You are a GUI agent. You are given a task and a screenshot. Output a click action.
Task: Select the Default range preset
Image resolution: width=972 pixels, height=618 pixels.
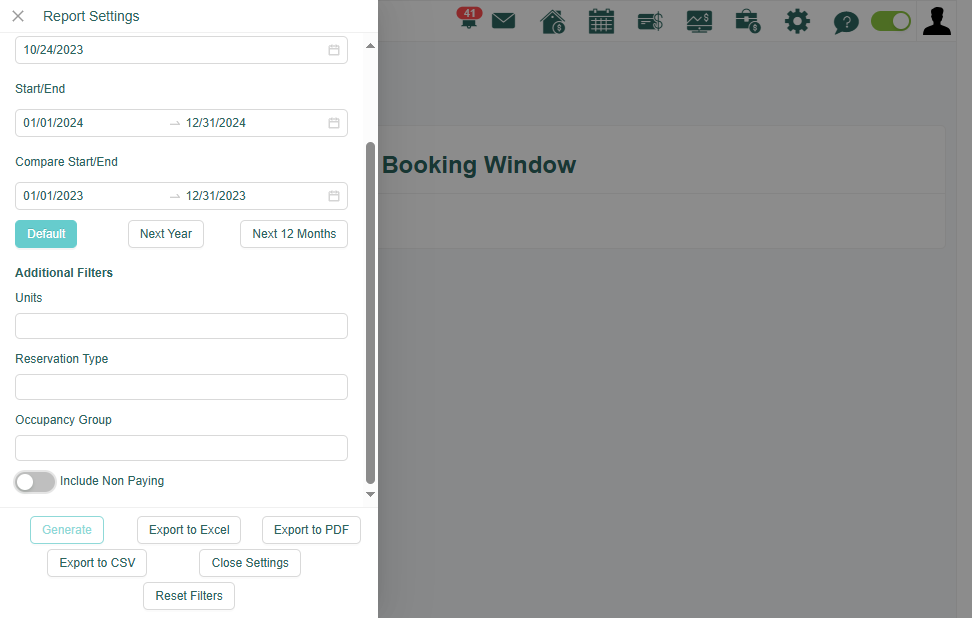[46, 234]
